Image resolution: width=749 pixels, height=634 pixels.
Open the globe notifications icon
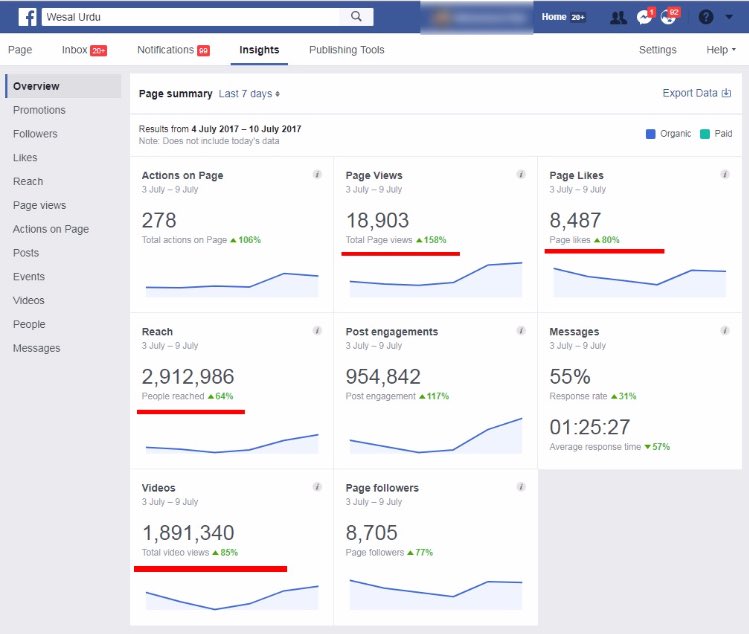tap(669, 17)
